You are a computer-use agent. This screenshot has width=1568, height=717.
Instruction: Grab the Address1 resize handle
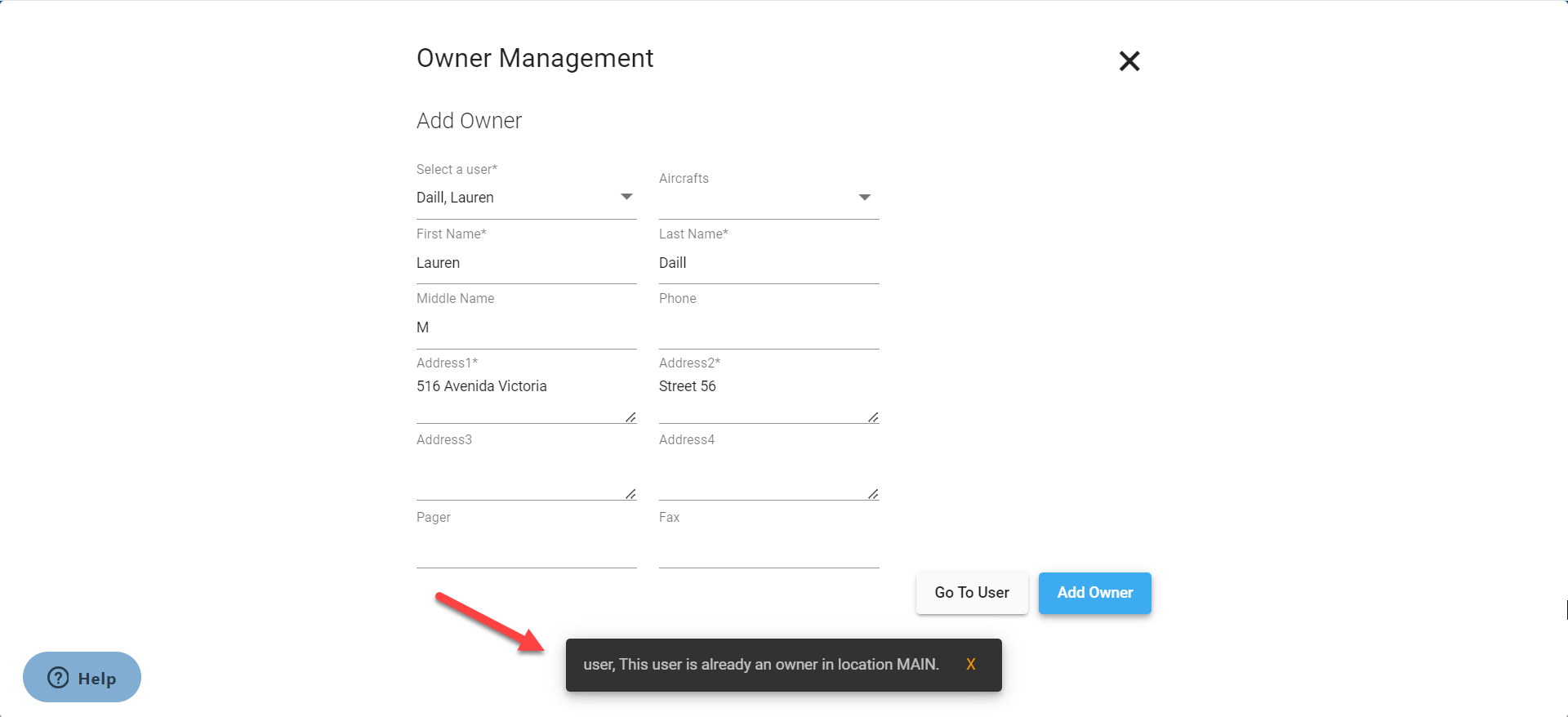point(630,417)
